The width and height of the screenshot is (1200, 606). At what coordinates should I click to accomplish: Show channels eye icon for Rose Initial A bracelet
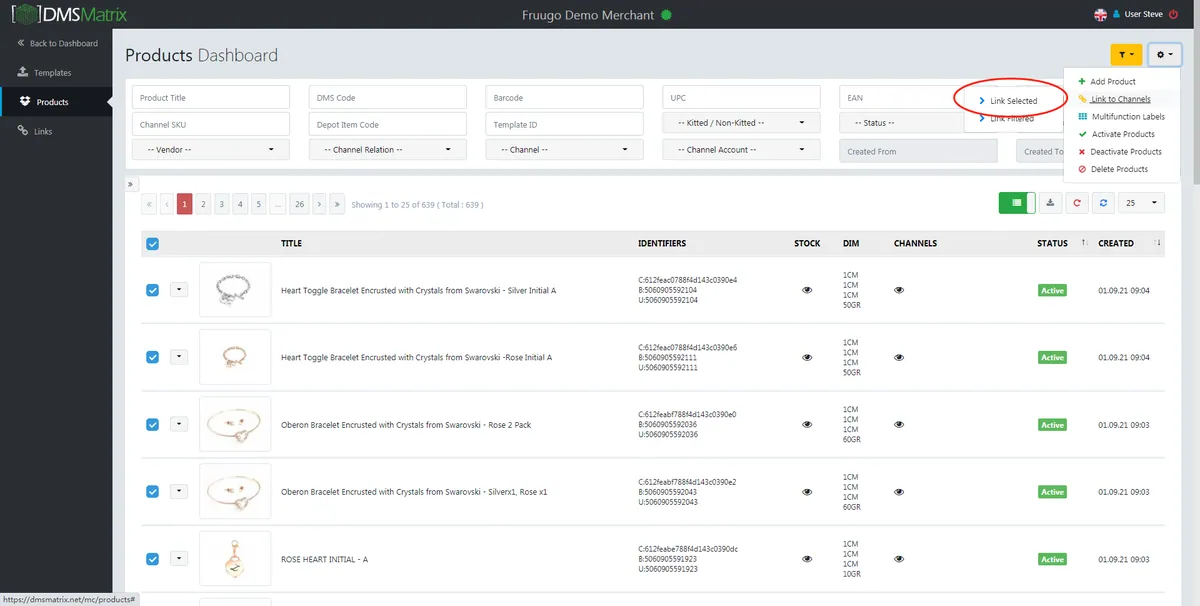pyautogui.click(x=899, y=357)
